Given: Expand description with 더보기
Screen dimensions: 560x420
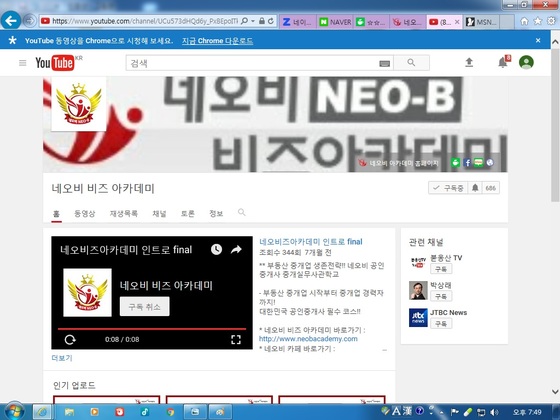Looking at the screenshot, I should [62, 358].
